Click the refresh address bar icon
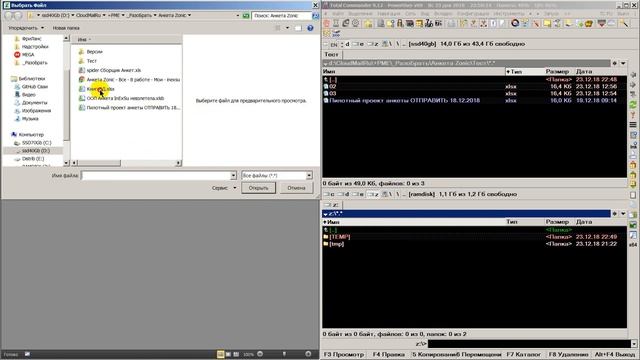Screen dimensions: 640x360 pyautogui.click(x=246, y=16)
